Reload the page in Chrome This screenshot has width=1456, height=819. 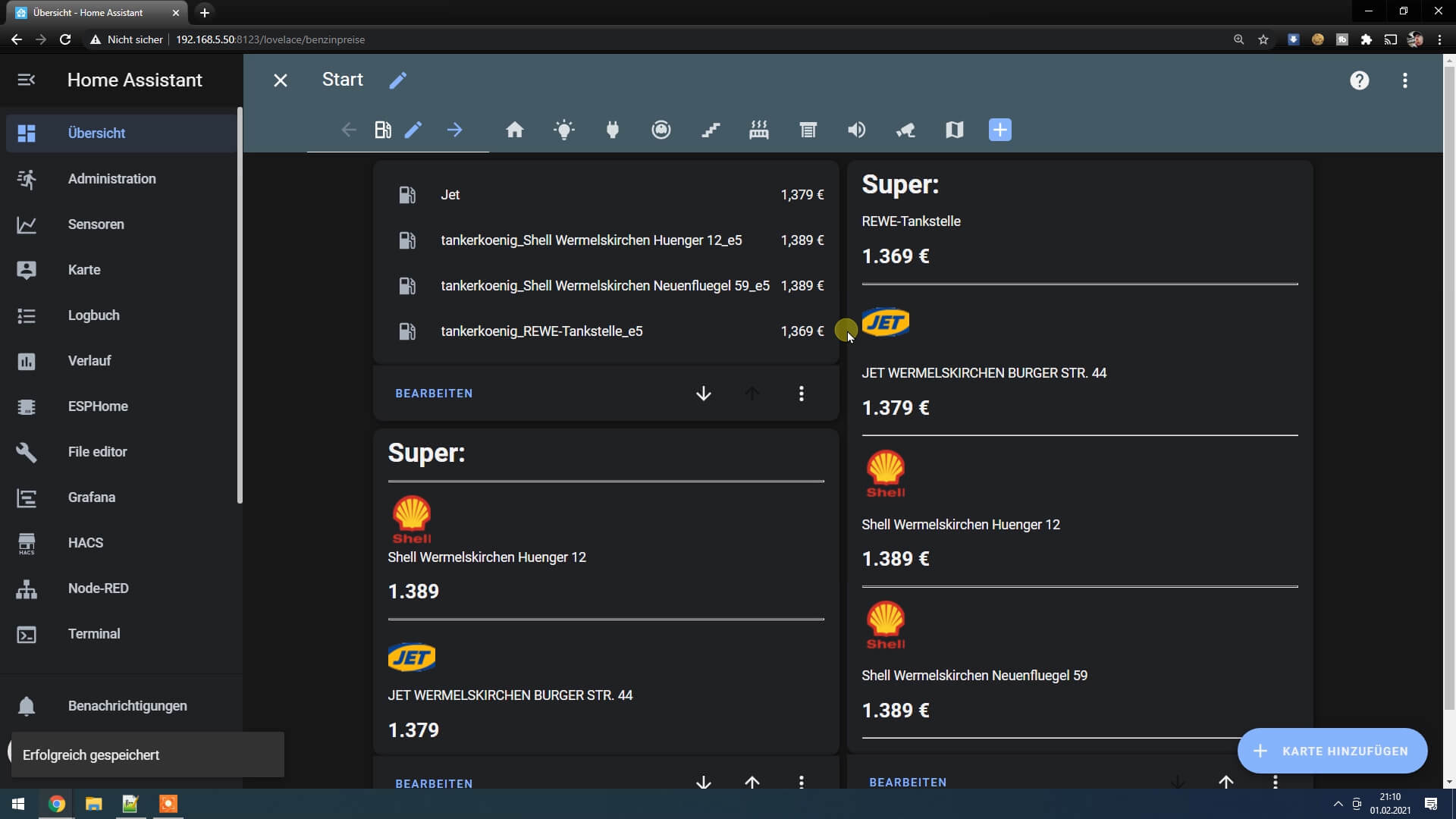coord(65,39)
